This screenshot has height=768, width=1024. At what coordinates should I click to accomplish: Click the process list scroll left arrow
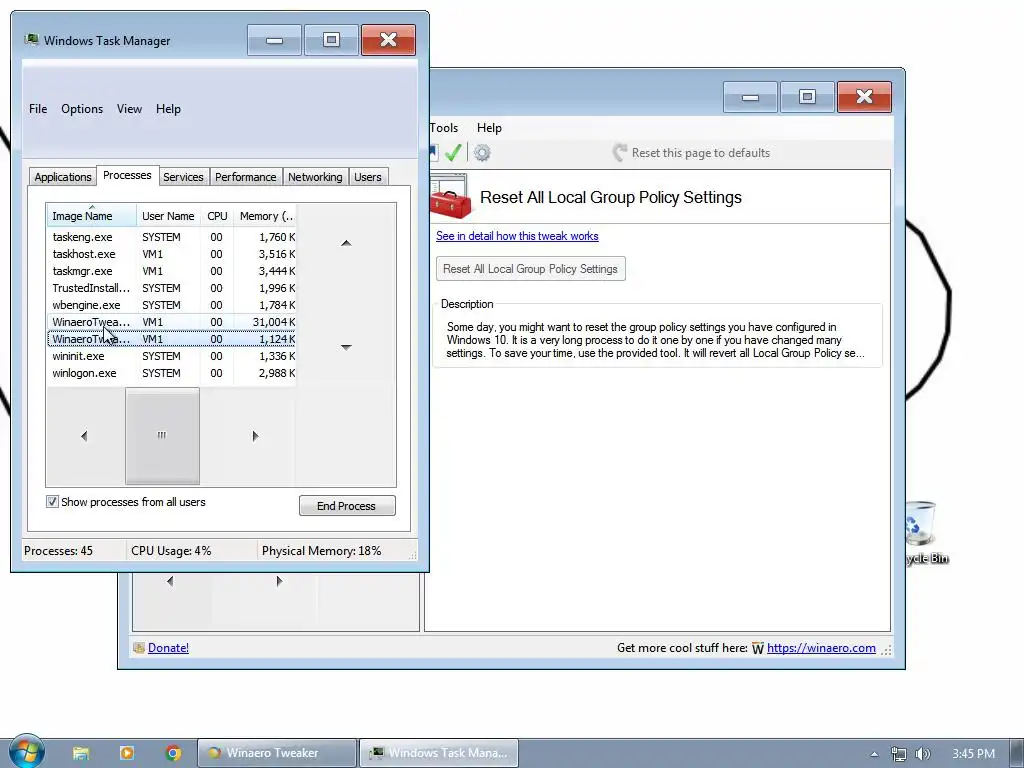(x=84, y=436)
